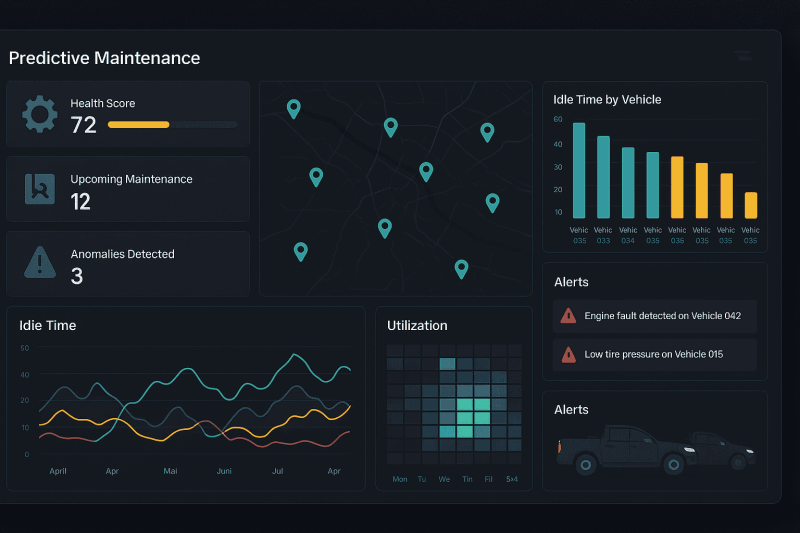This screenshot has height=533, width=800.
Task: Open the Upcoming Maintenance 12 card
Action: point(128,189)
